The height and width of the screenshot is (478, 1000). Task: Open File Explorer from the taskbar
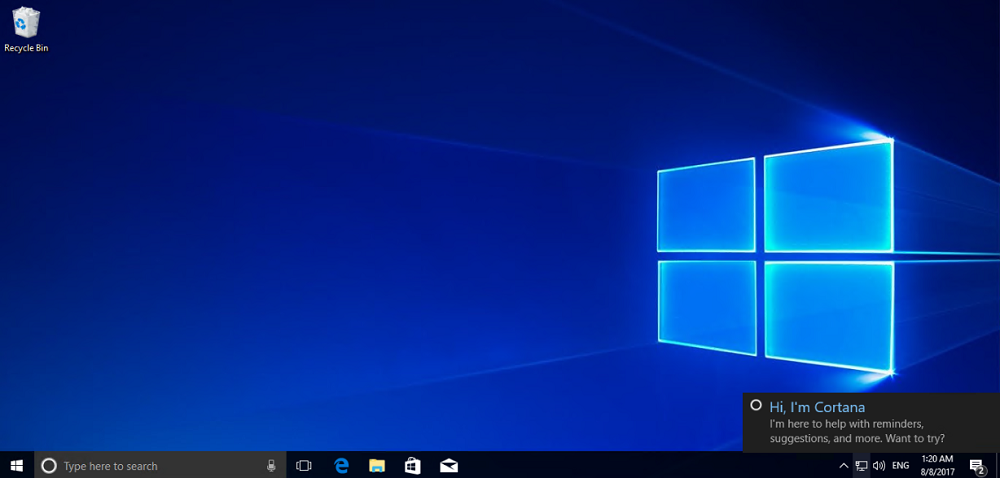[x=377, y=466]
